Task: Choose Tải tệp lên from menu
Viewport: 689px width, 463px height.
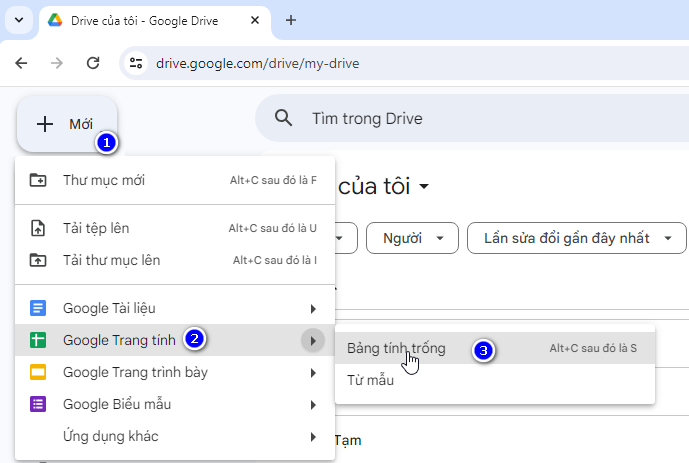Action: point(175,228)
